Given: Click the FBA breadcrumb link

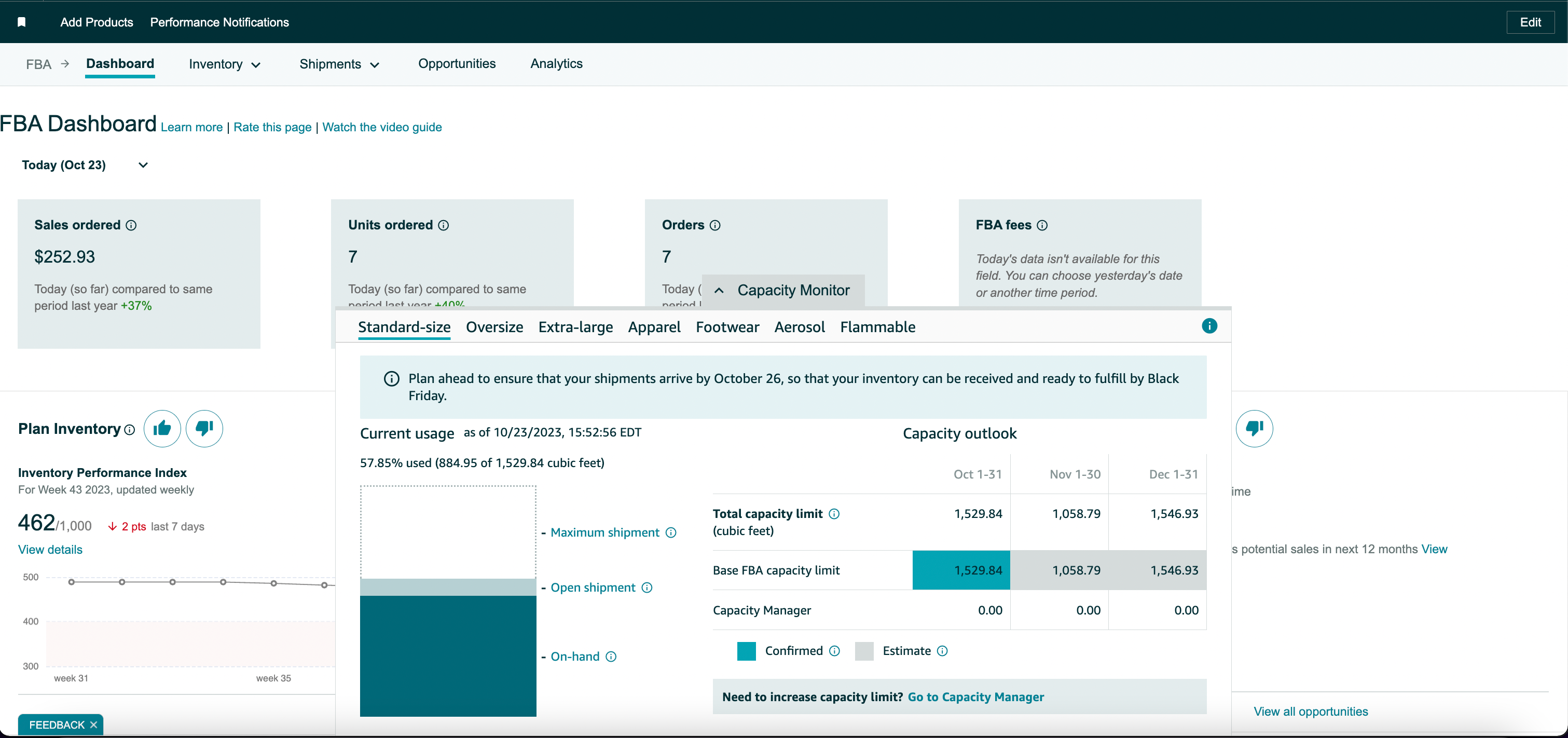Looking at the screenshot, I should [x=38, y=64].
